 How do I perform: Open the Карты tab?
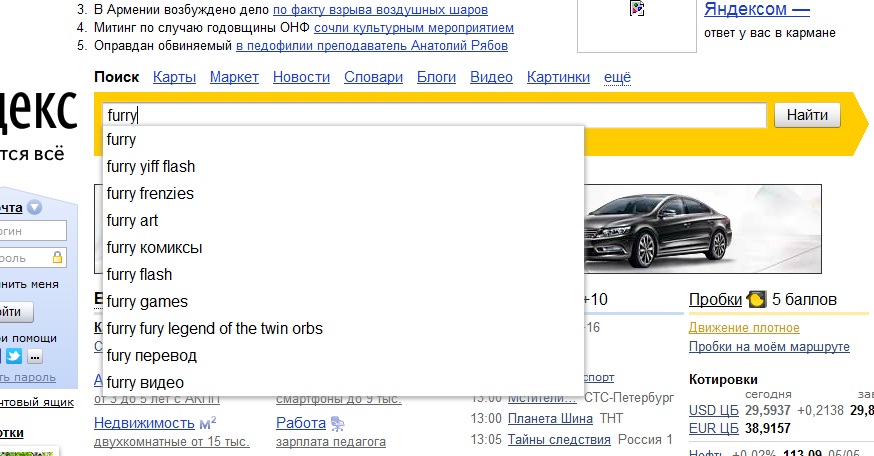[x=174, y=77]
